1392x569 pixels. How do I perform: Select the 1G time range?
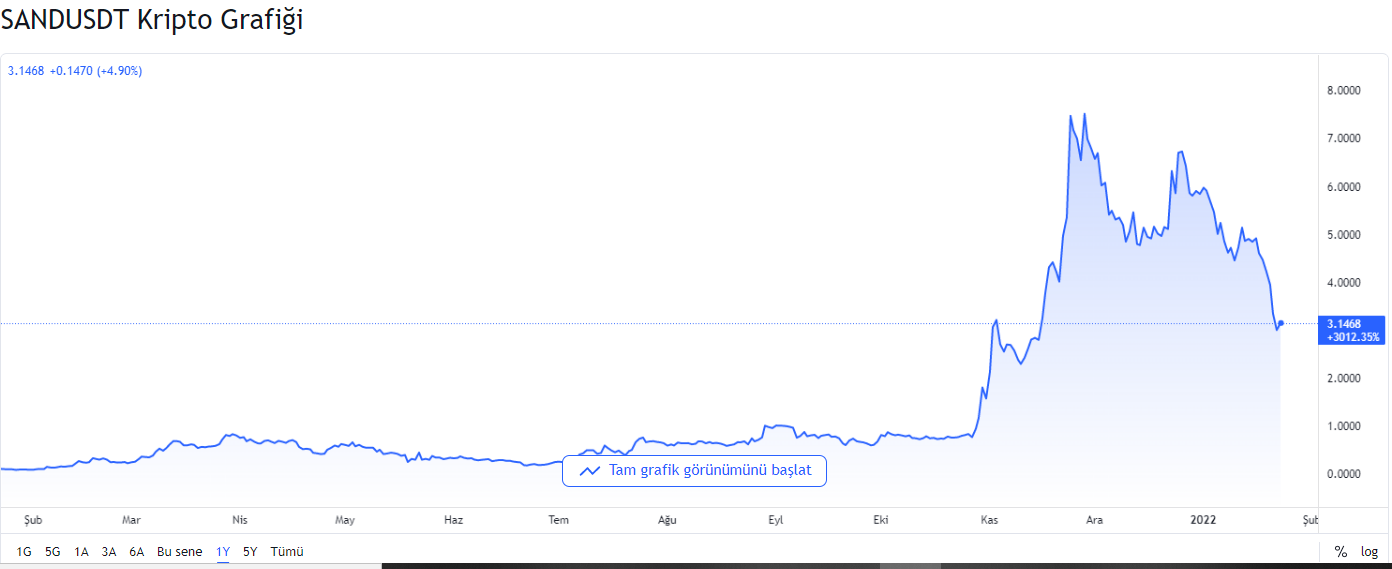pos(24,551)
